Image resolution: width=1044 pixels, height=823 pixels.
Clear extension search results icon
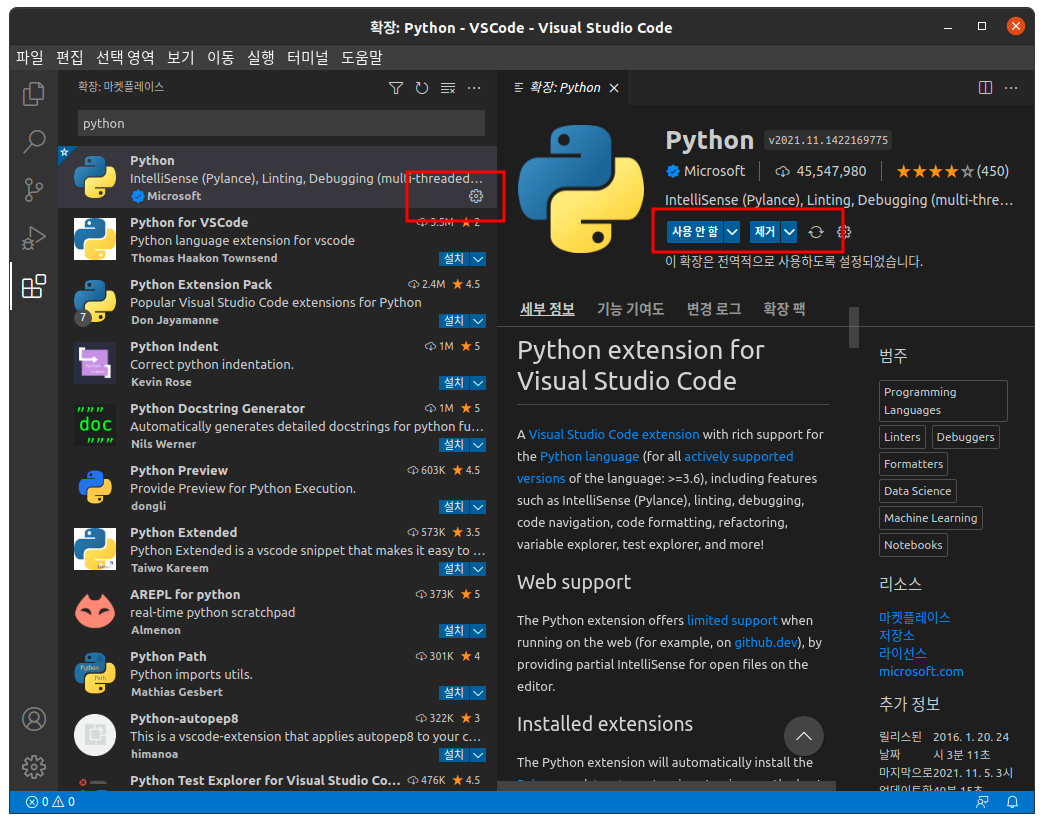[448, 88]
